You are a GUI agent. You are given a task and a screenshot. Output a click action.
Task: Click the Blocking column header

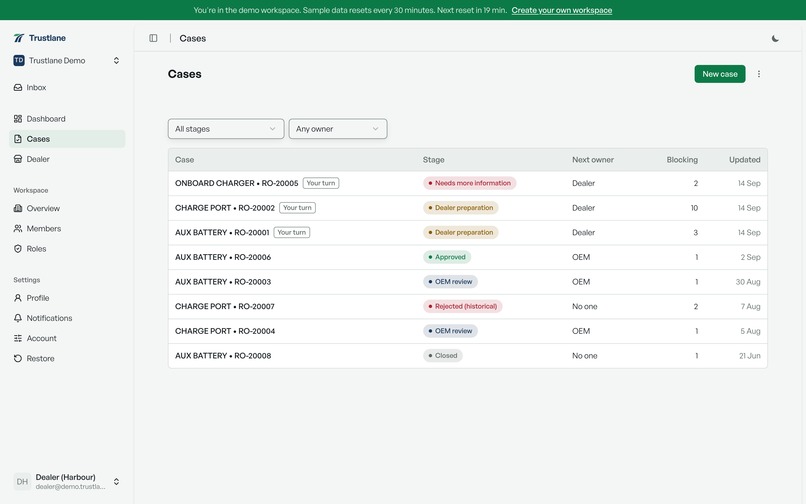[x=682, y=160]
